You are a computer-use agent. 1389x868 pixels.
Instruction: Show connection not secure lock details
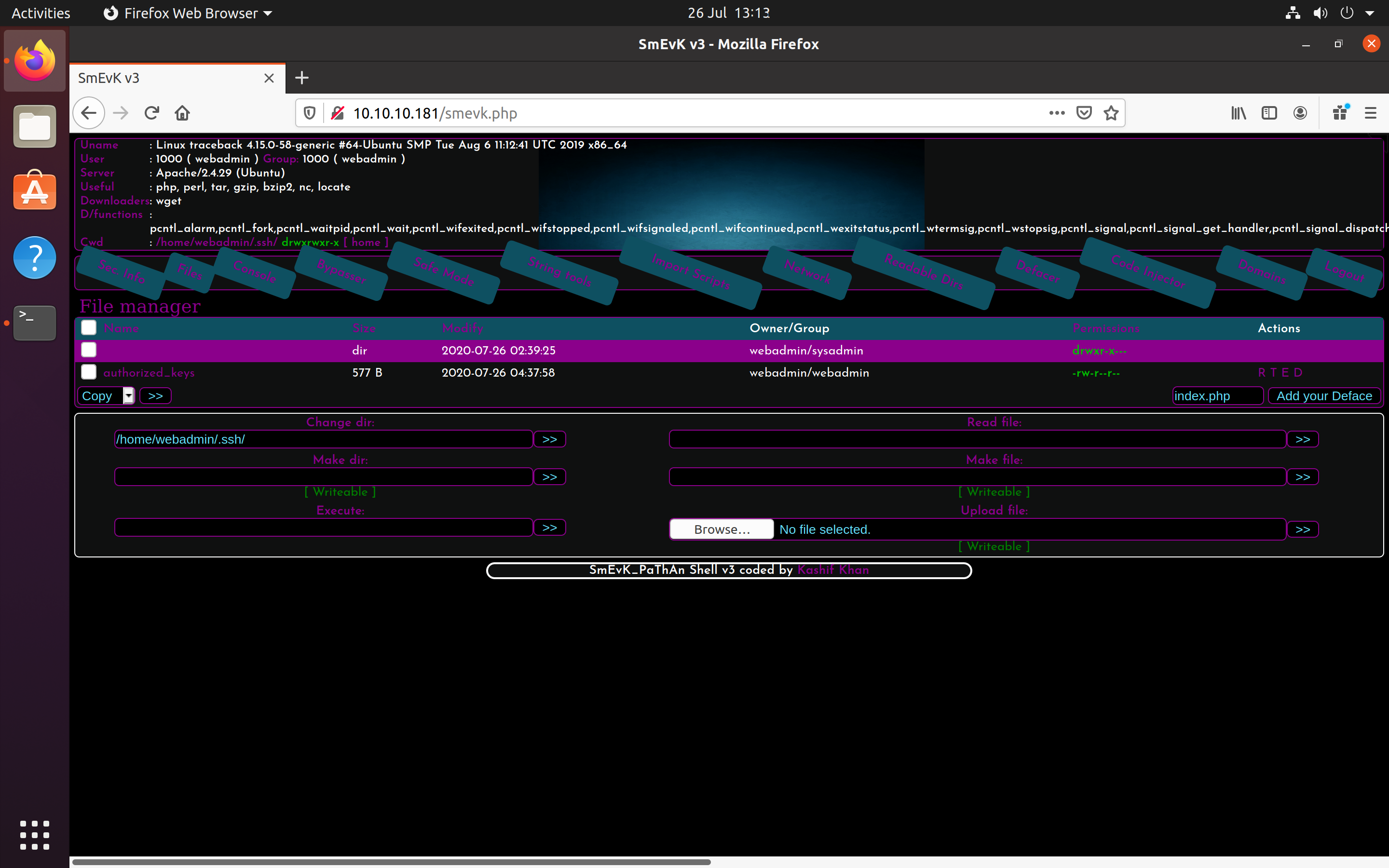click(338, 113)
